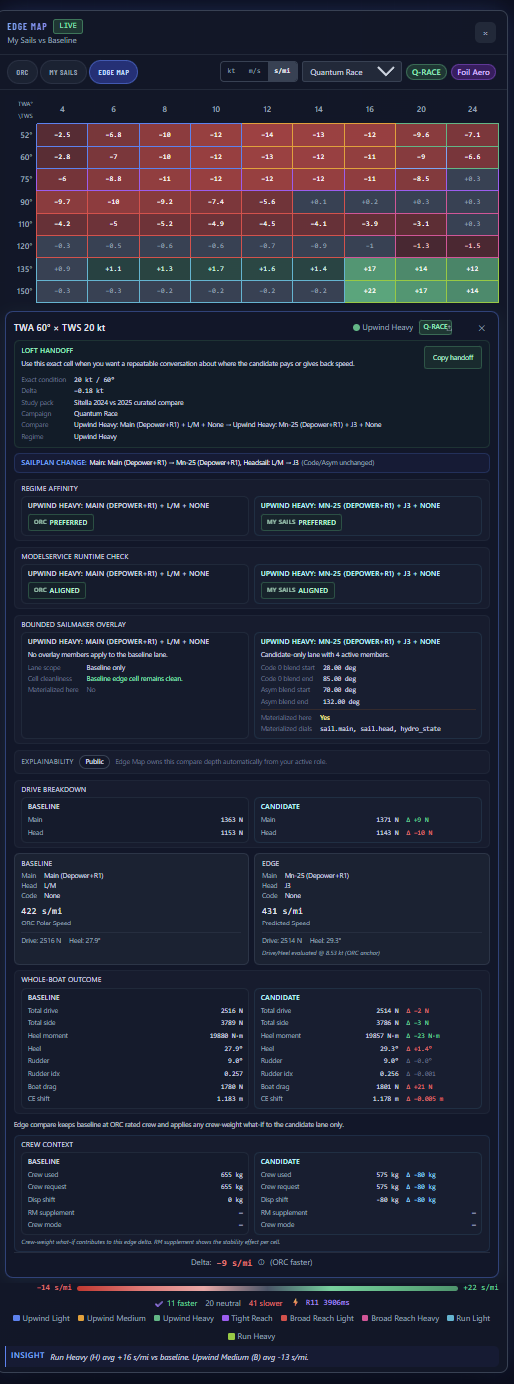Click the Copy handoff button
514x1384 pixels.
coord(454,358)
